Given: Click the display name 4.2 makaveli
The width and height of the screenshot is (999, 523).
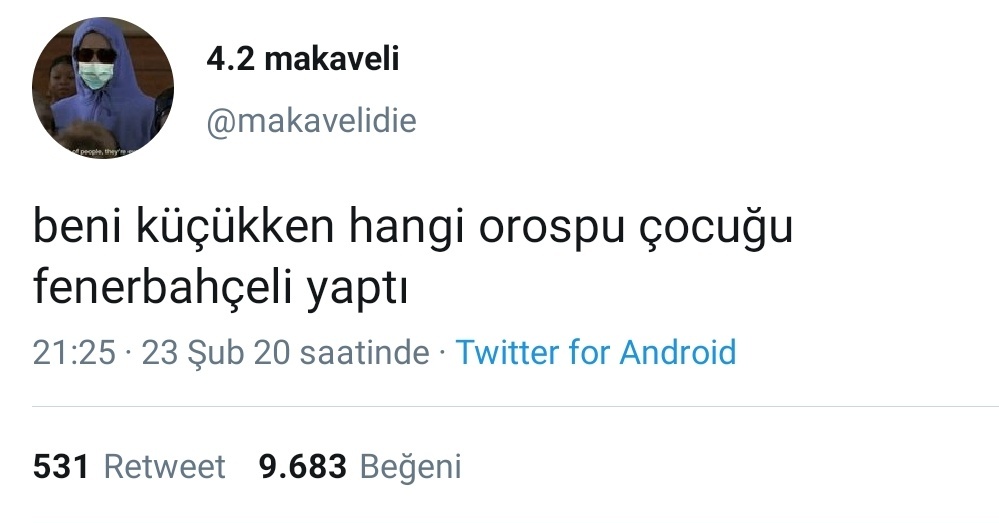Looking at the screenshot, I should click(x=303, y=59).
